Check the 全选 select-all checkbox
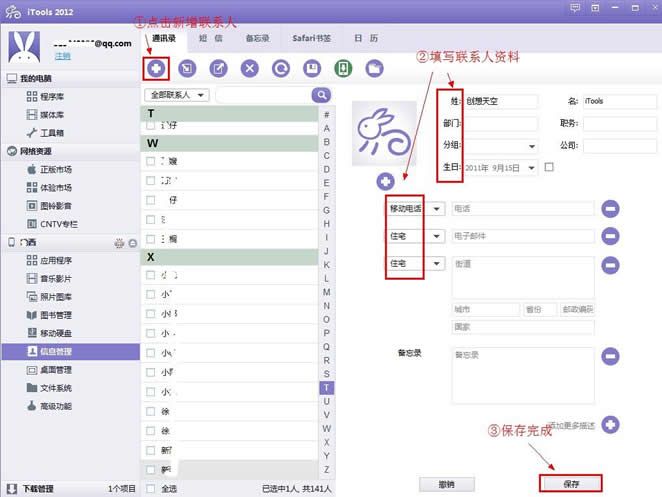Screen dimensions: 662x497 [150, 489]
